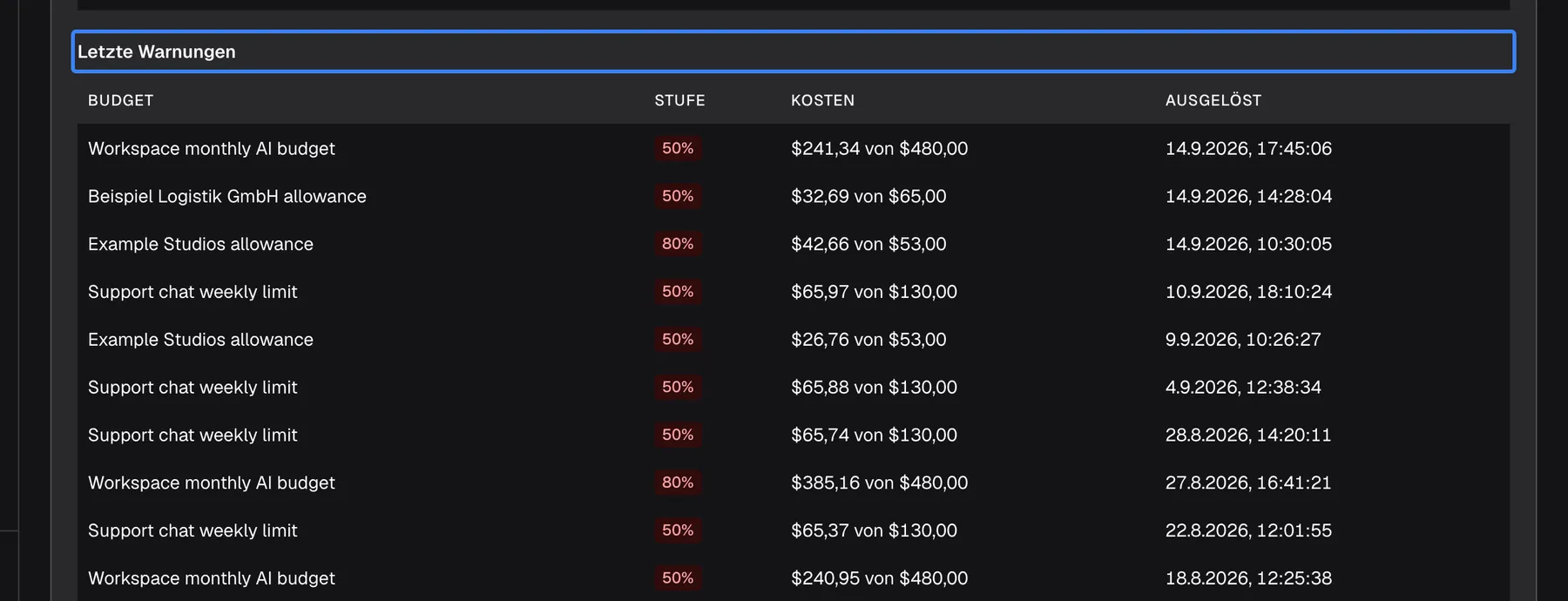This screenshot has width=1568, height=601.
Task: Select the Beispiel Logistik GmbH allowance row name
Action: [x=227, y=196]
